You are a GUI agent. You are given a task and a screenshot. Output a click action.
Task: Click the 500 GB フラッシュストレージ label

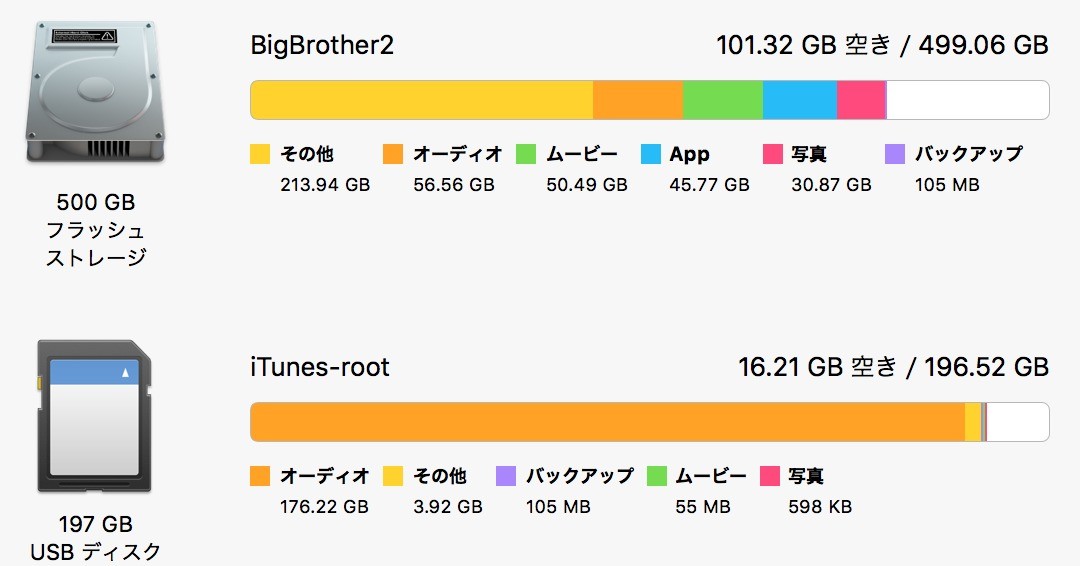(x=96, y=229)
